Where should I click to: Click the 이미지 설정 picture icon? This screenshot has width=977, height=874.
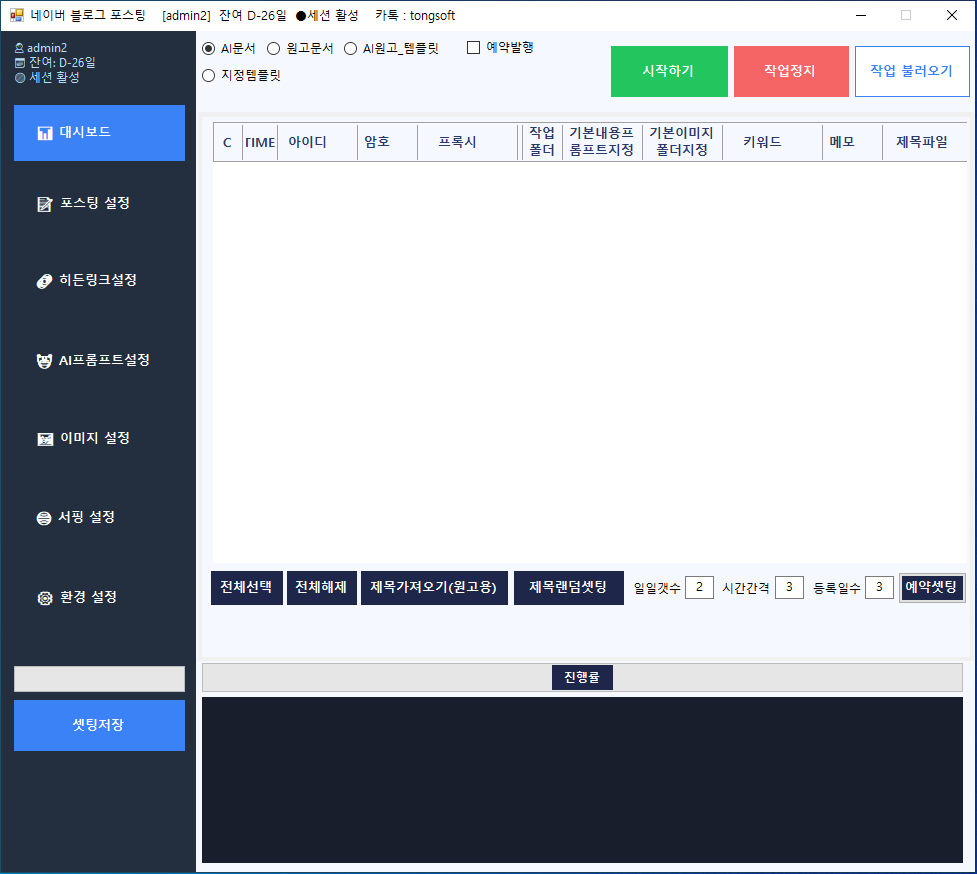coord(44,439)
